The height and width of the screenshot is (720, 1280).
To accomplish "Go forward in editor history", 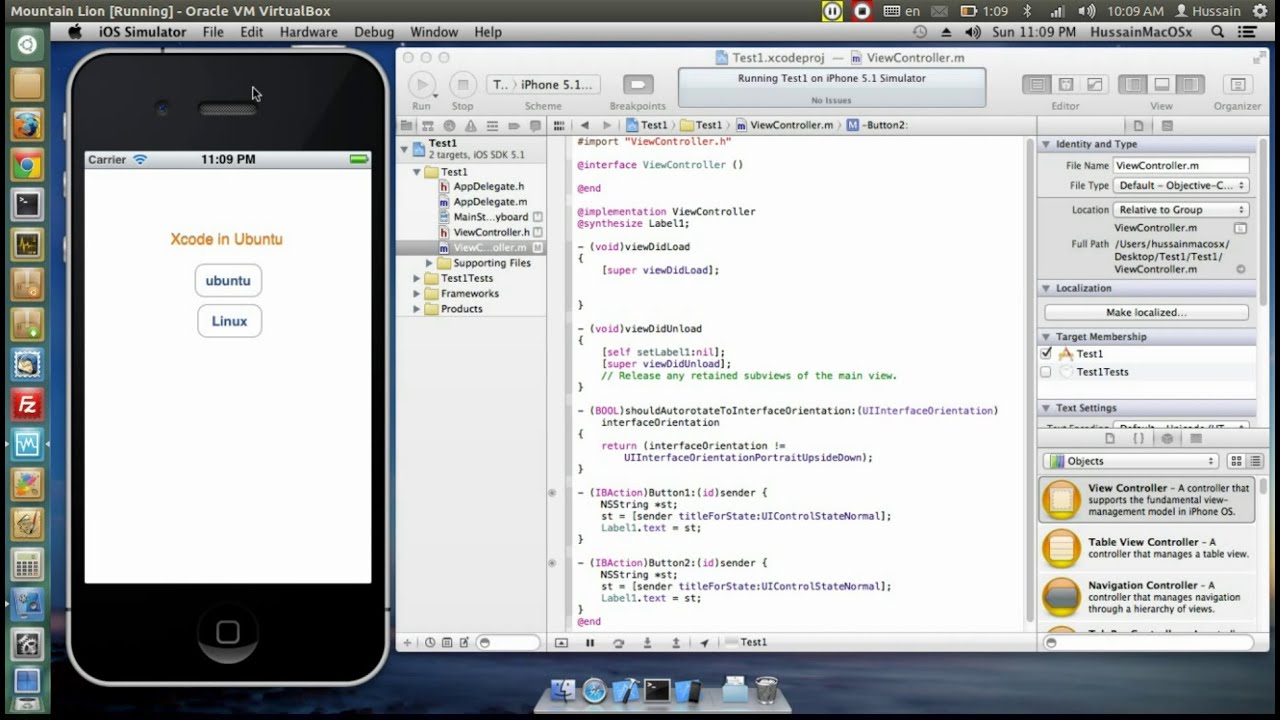I will tap(606, 126).
